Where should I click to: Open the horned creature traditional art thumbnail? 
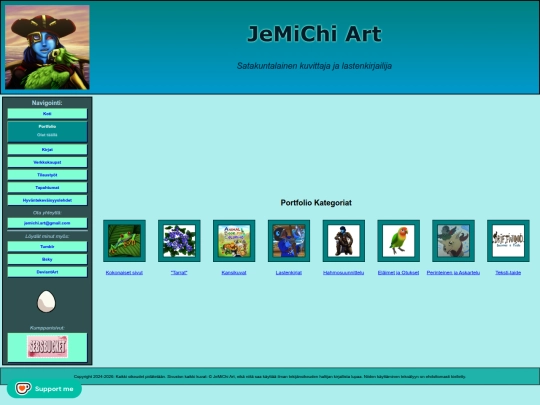coord(453,241)
